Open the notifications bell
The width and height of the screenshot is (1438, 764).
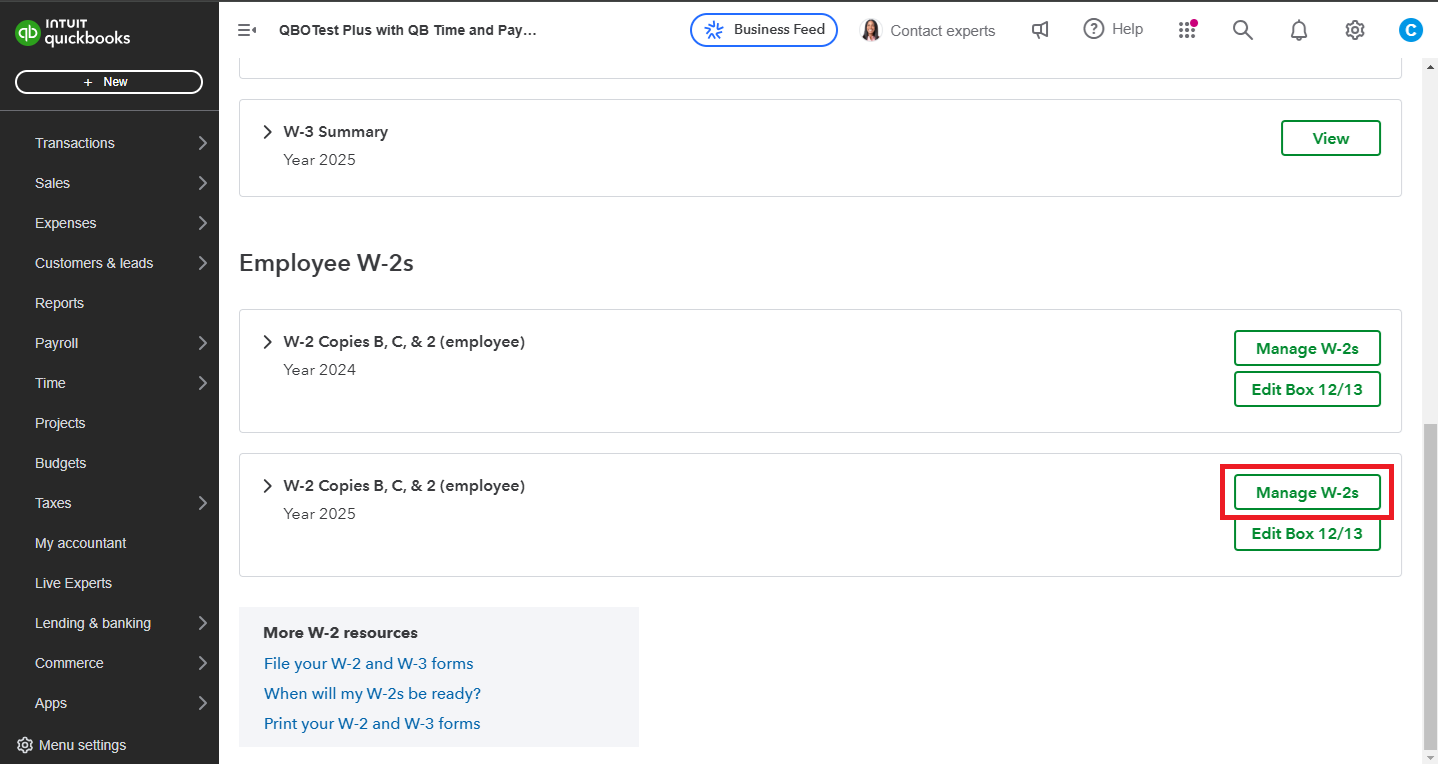(x=1298, y=30)
